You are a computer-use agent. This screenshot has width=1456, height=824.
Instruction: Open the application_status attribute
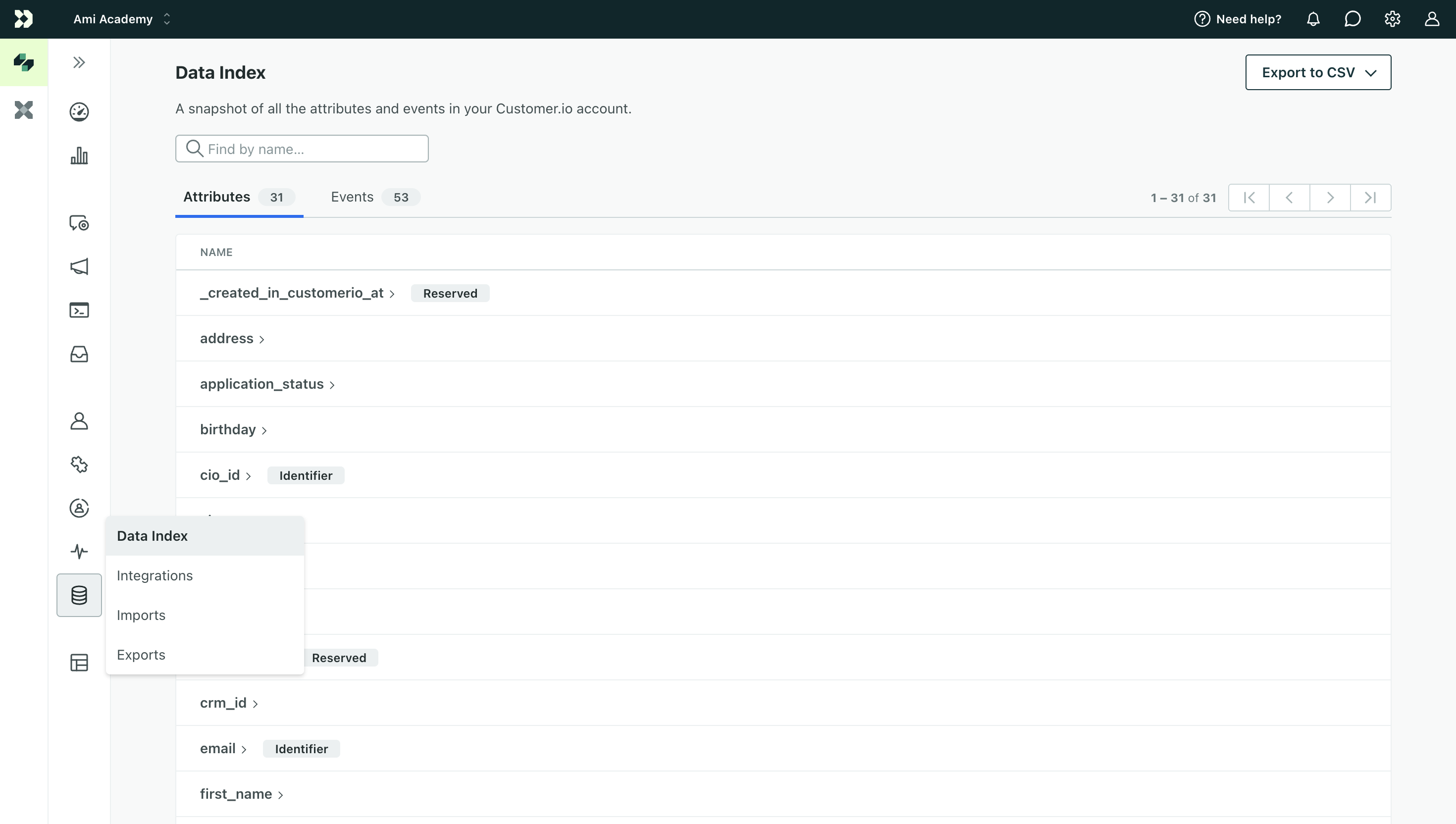point(267,384)
